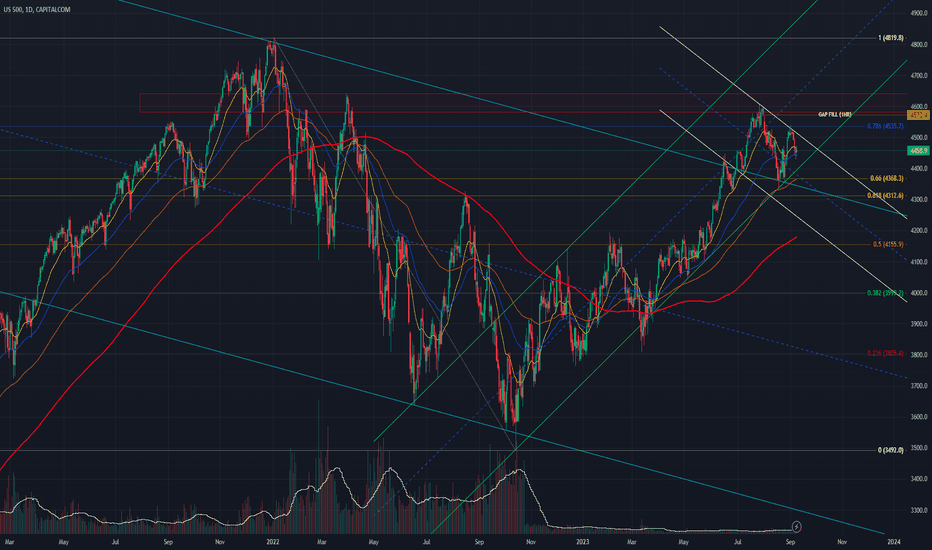The width and height of the screenshot is (932, 550).
Task: Select the Fibonacci label 0.5 (4155.9)
Action: [888, 244]
